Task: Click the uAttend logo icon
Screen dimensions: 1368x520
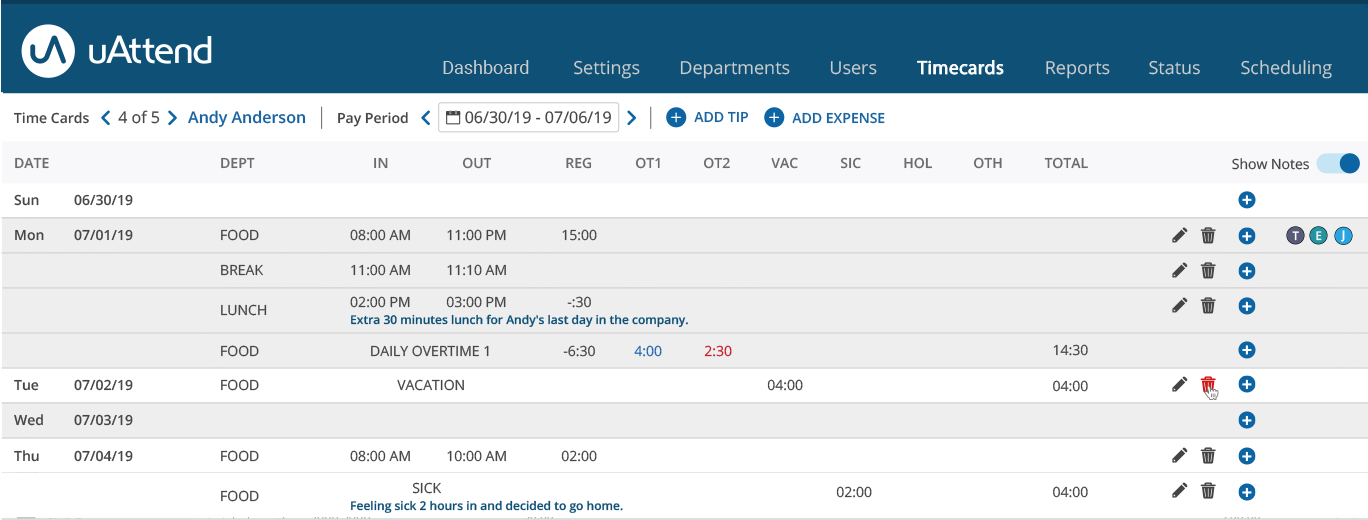Action: coord(49,50)
